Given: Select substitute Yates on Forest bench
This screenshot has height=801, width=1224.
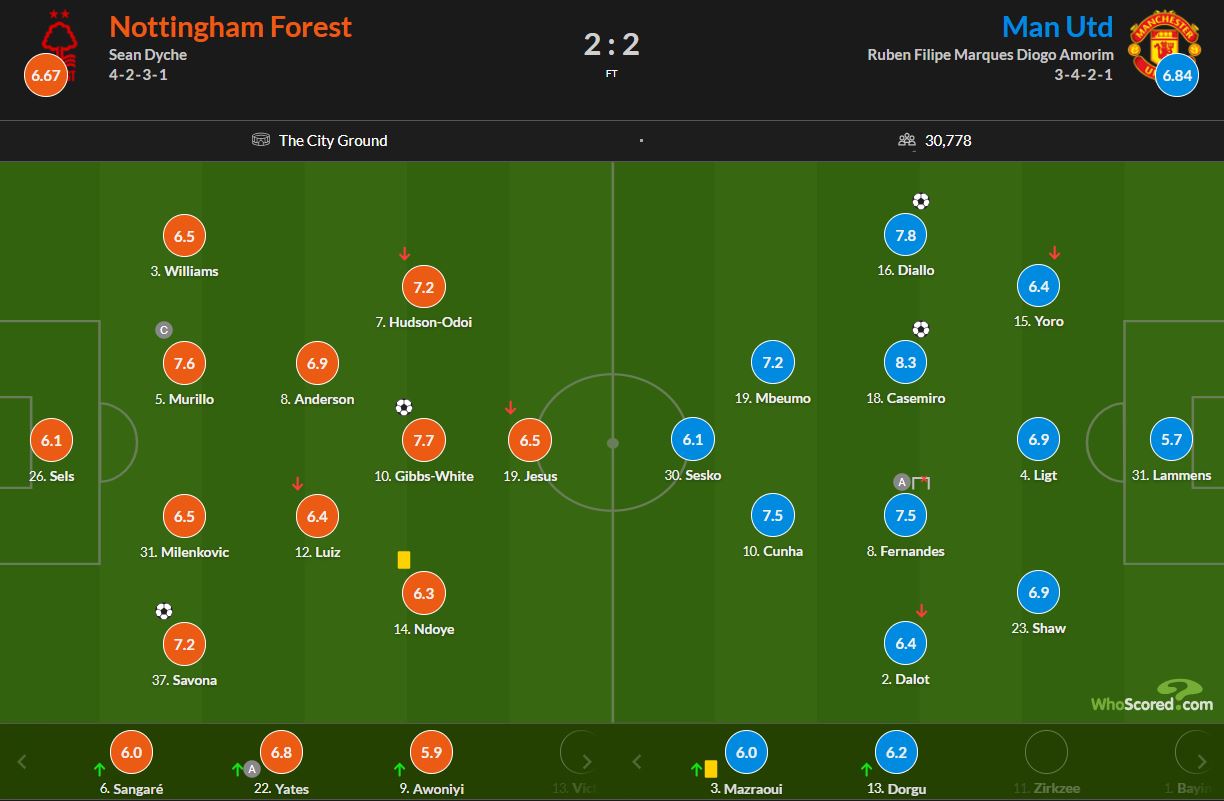Looking at the screenshot, I should click(x=281, y=753).
